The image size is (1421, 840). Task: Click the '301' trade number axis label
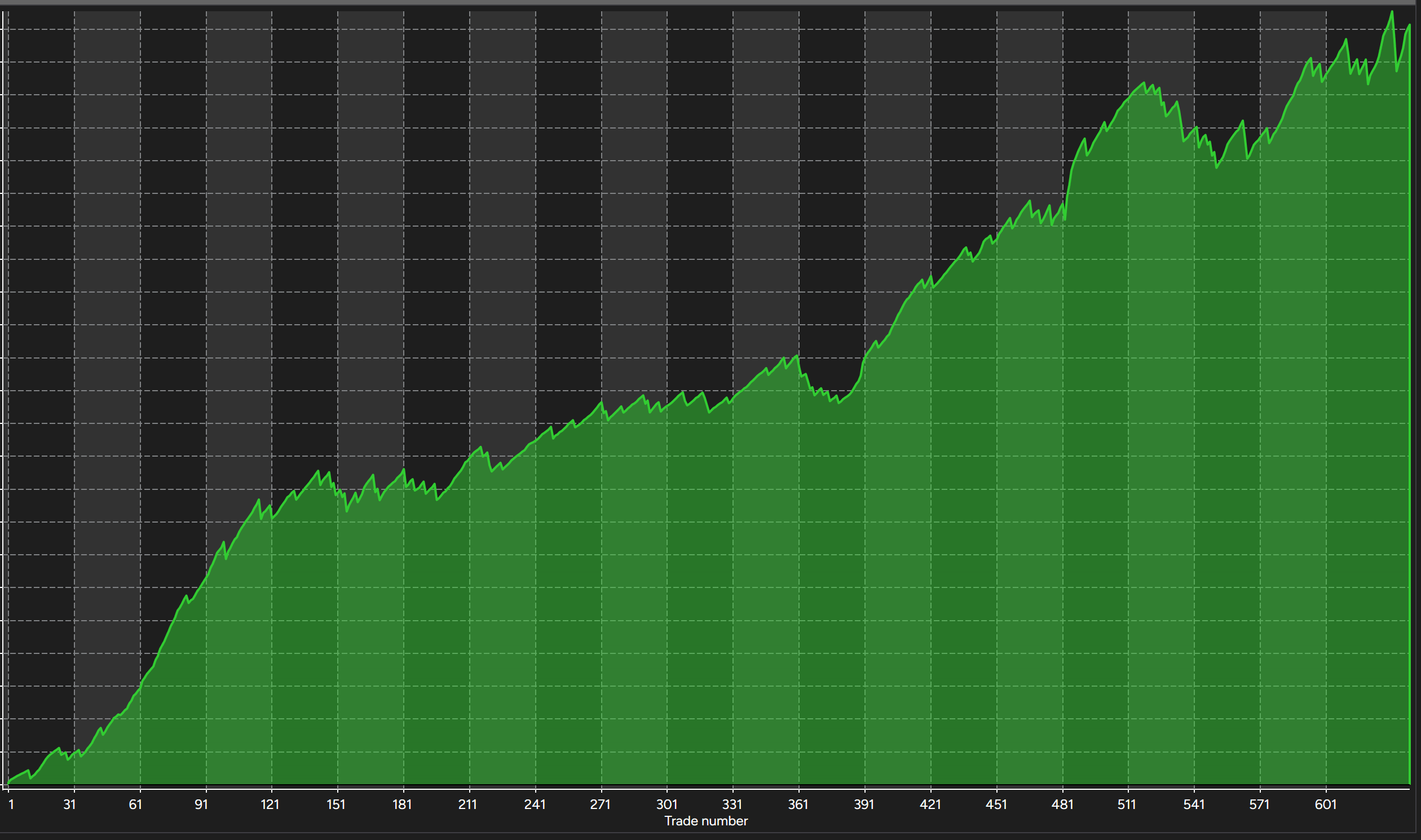(667, 804)
